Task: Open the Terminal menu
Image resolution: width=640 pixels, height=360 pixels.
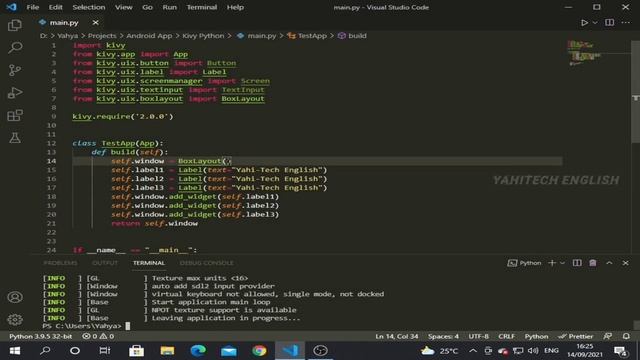Action: (202, 7)
